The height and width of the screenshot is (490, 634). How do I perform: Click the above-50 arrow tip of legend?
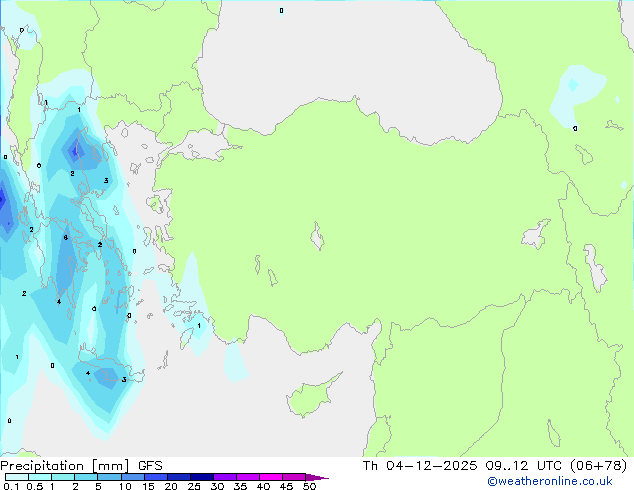(x=317, y=477)
